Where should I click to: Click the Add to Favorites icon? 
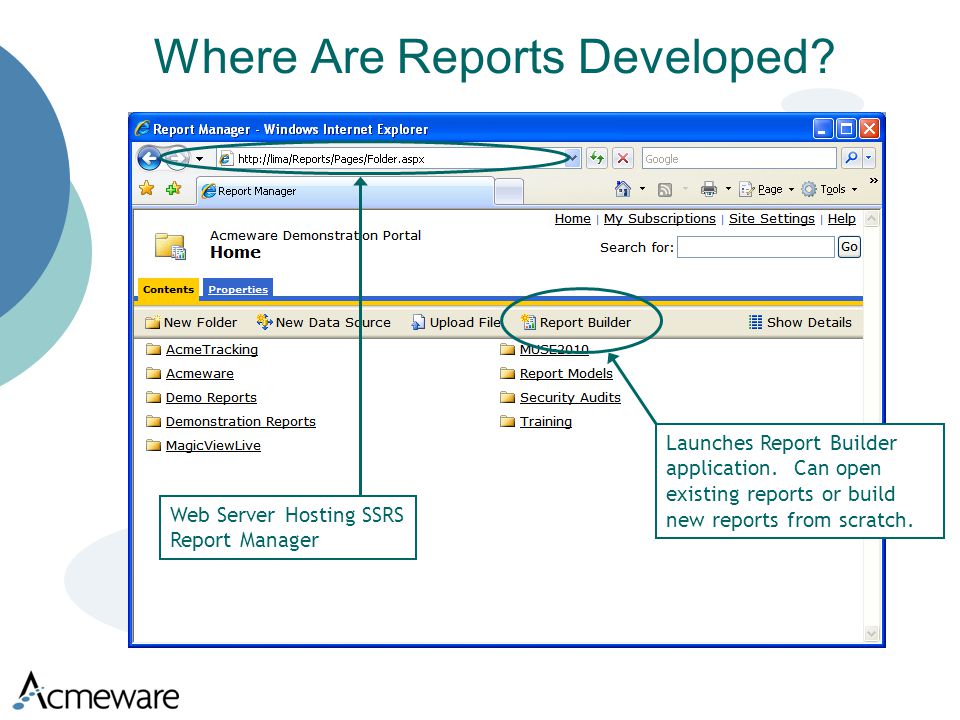(173, 189)
